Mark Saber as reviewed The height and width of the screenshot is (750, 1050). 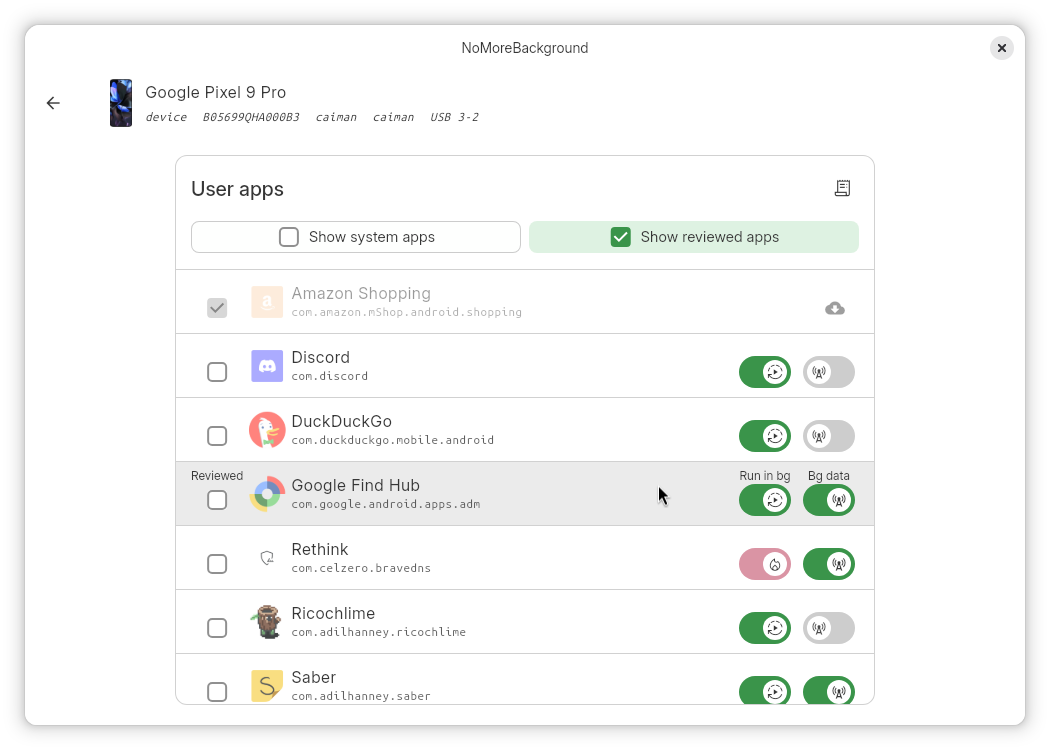(217, 692)
